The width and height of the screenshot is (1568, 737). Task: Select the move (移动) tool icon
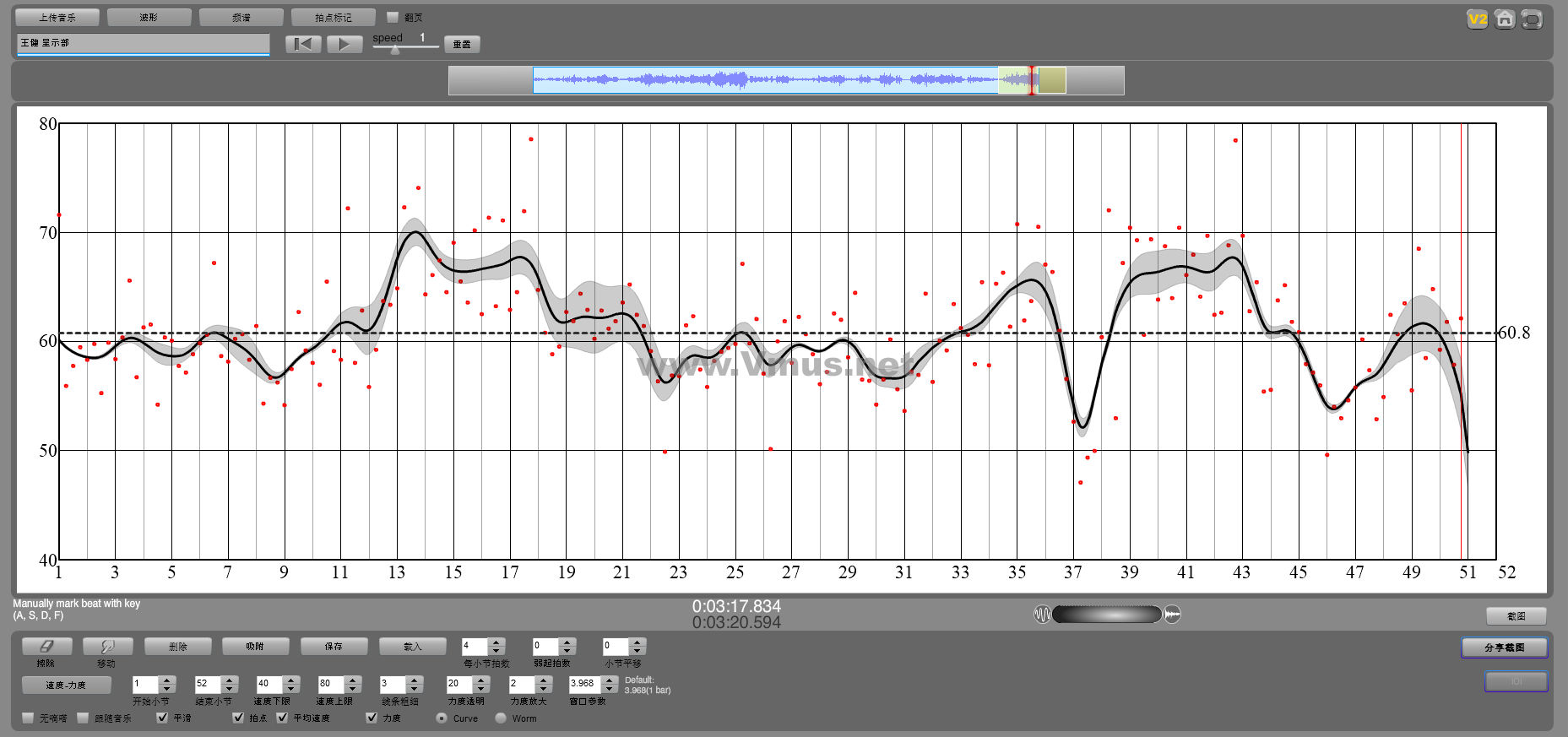pyautogui.click(x=106, y=647)
